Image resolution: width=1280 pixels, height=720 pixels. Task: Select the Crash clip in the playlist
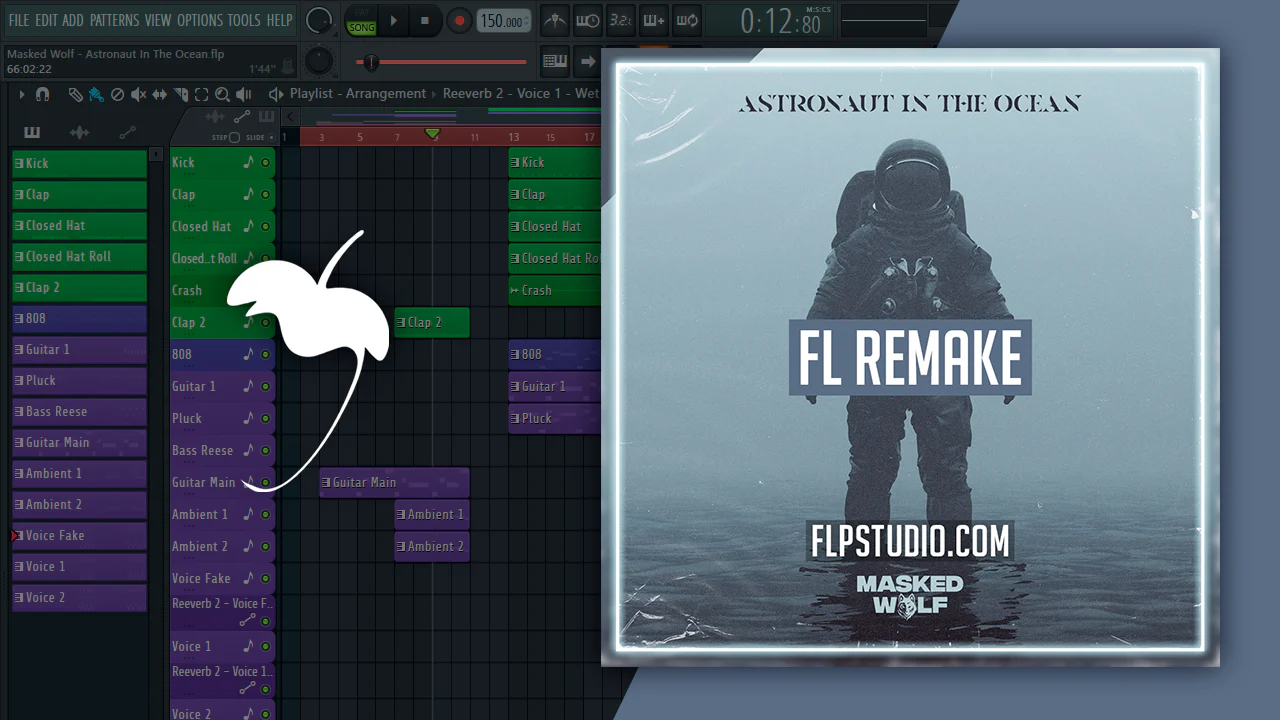(x=555, y=291)
